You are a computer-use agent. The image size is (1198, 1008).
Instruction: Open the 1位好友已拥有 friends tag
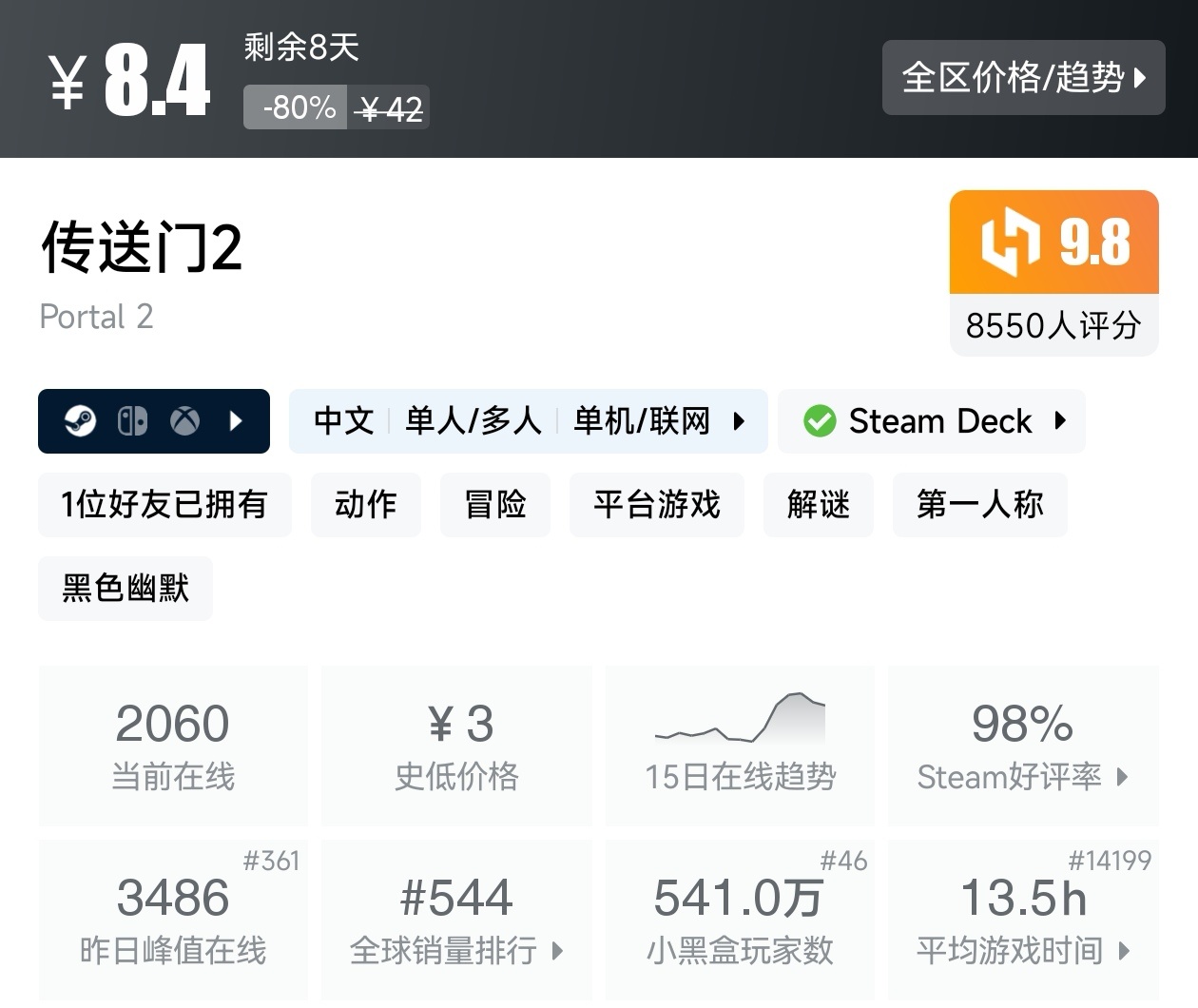[x=164, y=504]
